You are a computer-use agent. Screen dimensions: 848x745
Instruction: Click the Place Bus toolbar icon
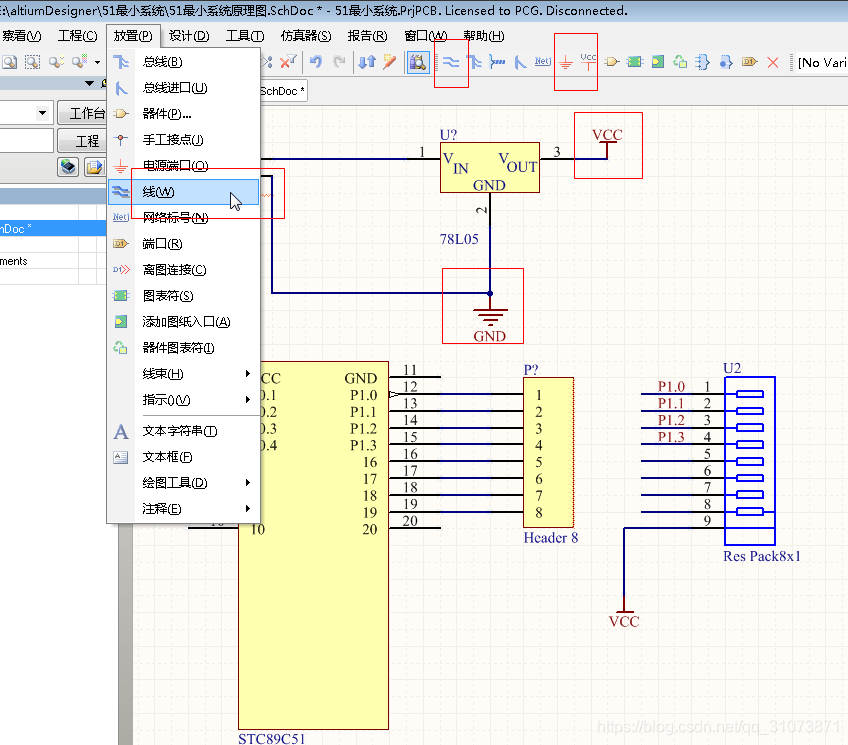[x=475, y=62]
